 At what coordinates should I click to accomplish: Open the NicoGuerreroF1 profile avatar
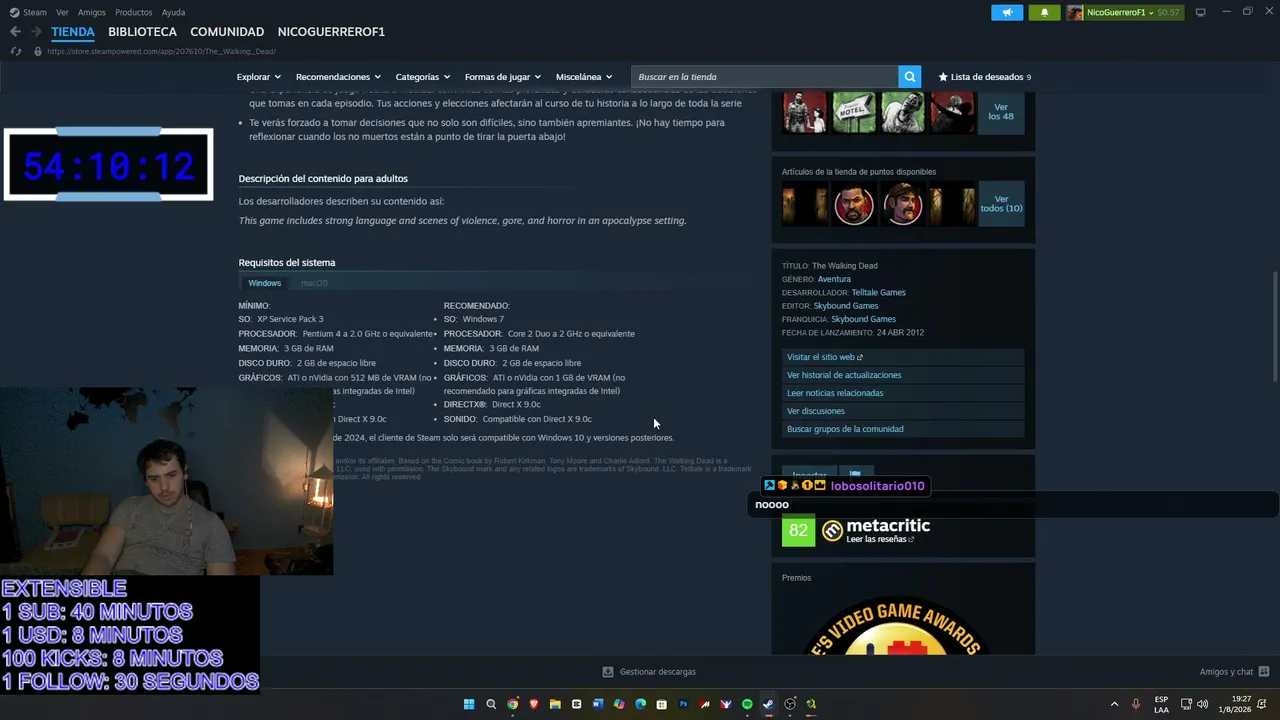(x=1075, y=12)
